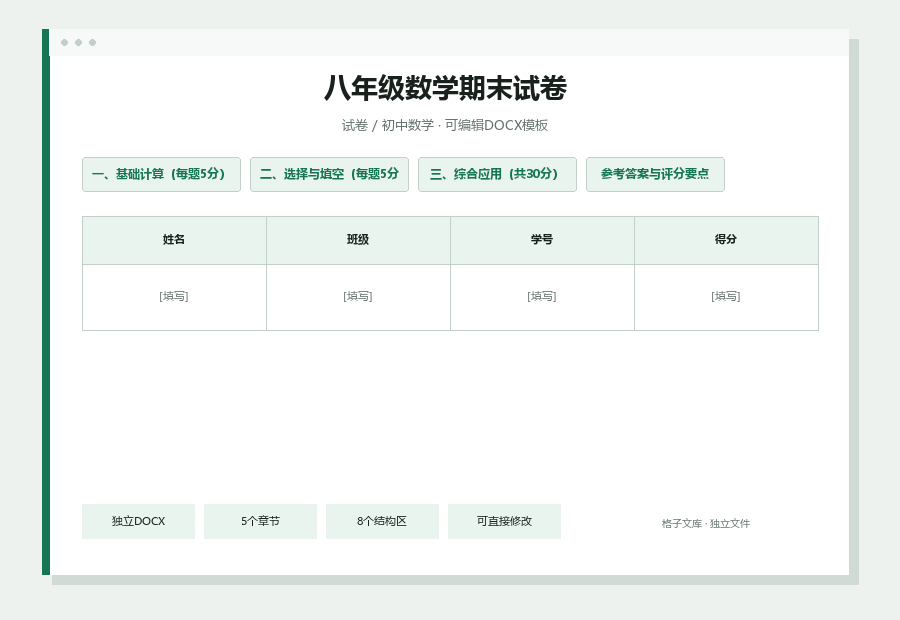Click the 格子文库 · 独立文件 footer text
The image size is (900, 620).
[705, 524]
